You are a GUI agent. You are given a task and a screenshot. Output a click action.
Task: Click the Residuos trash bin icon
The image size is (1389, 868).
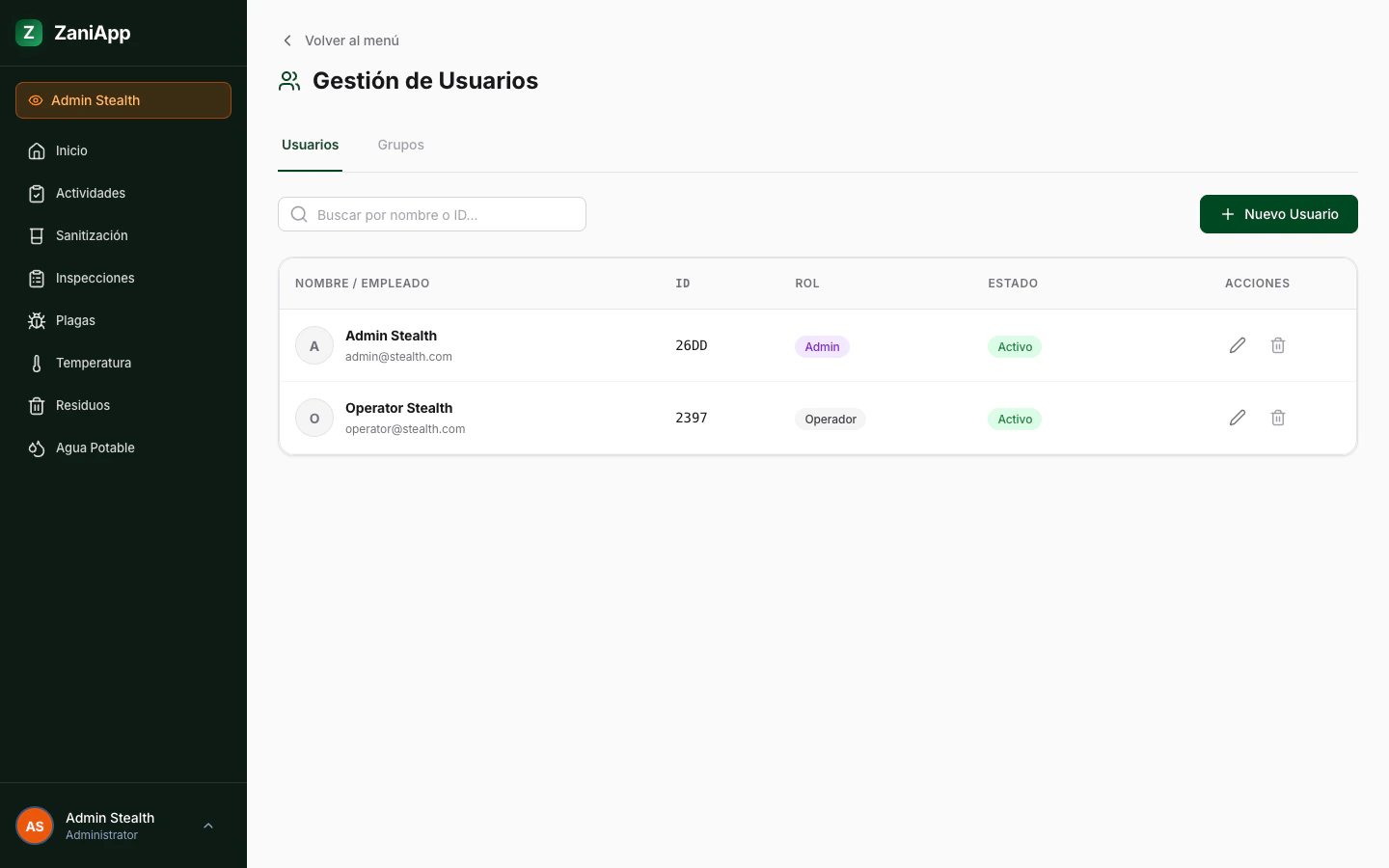[x=37, y=405]
